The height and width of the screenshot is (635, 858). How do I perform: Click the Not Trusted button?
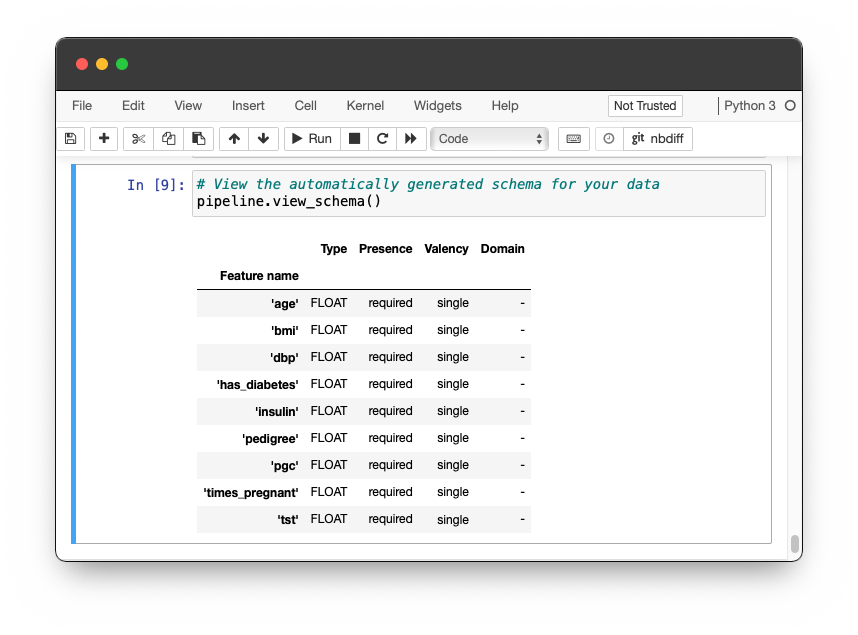click(645, 106)
